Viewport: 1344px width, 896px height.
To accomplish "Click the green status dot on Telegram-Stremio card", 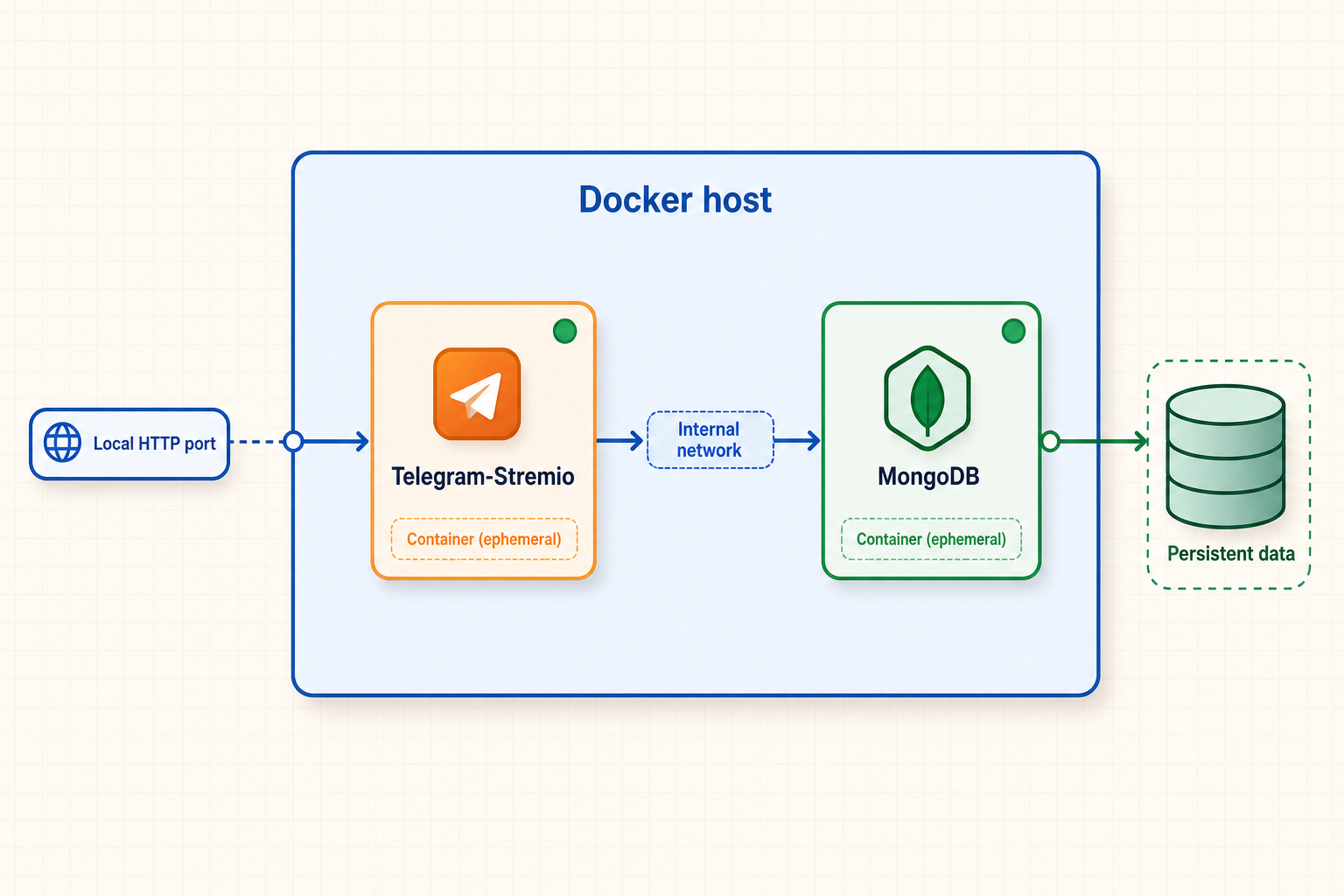I will point(565,331).
